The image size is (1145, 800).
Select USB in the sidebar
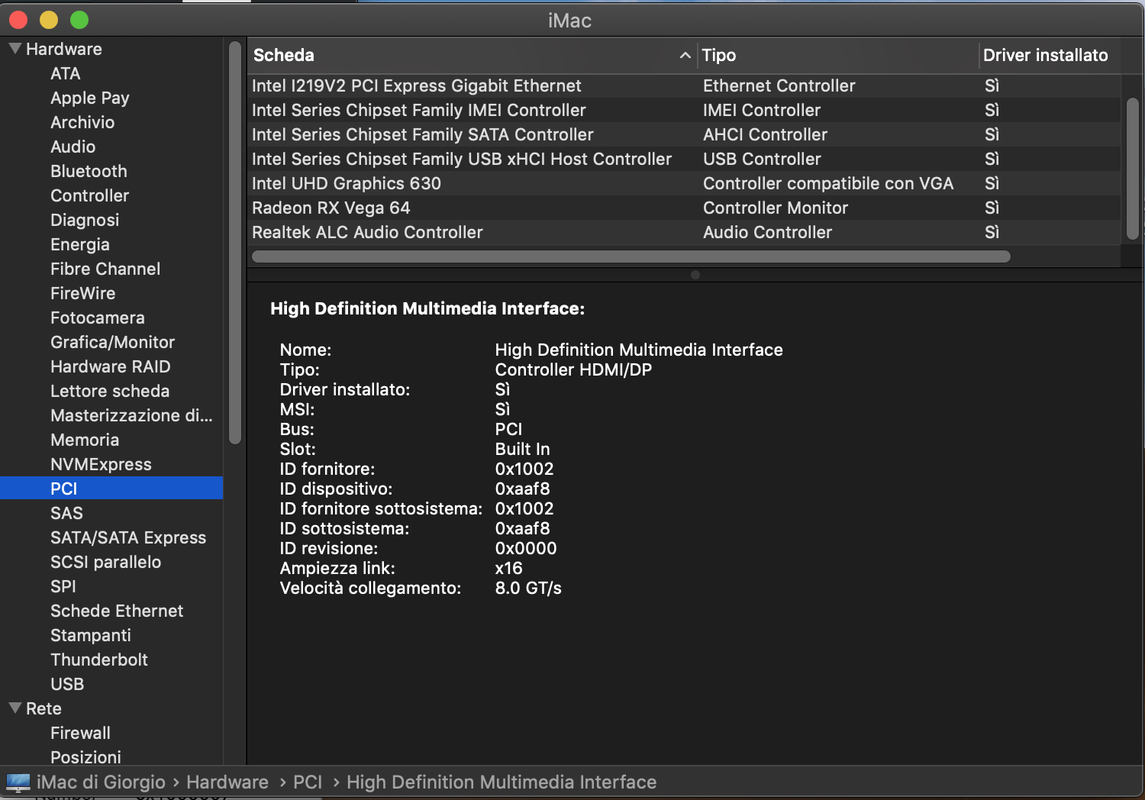67,685
